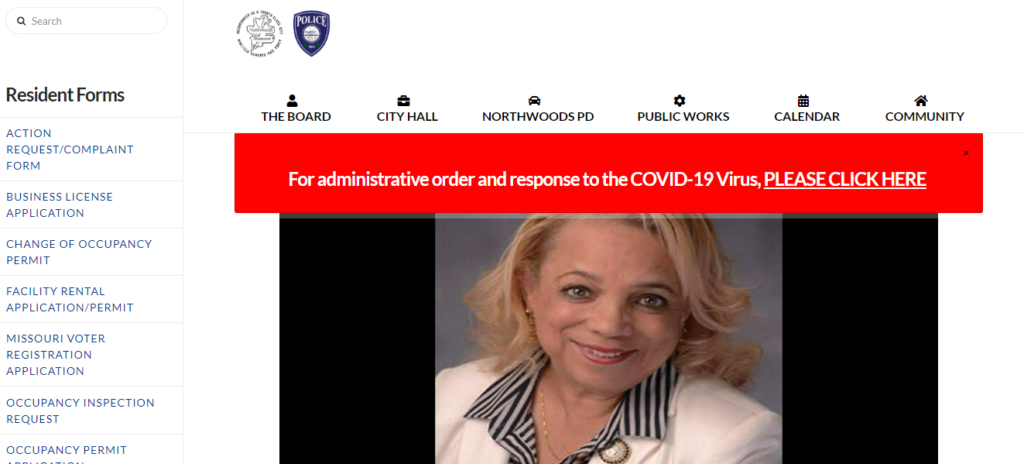Click the house icon above Community
Image resolution: width=1024 pixels, height=464 pixels.
click(x=921, y=101)
